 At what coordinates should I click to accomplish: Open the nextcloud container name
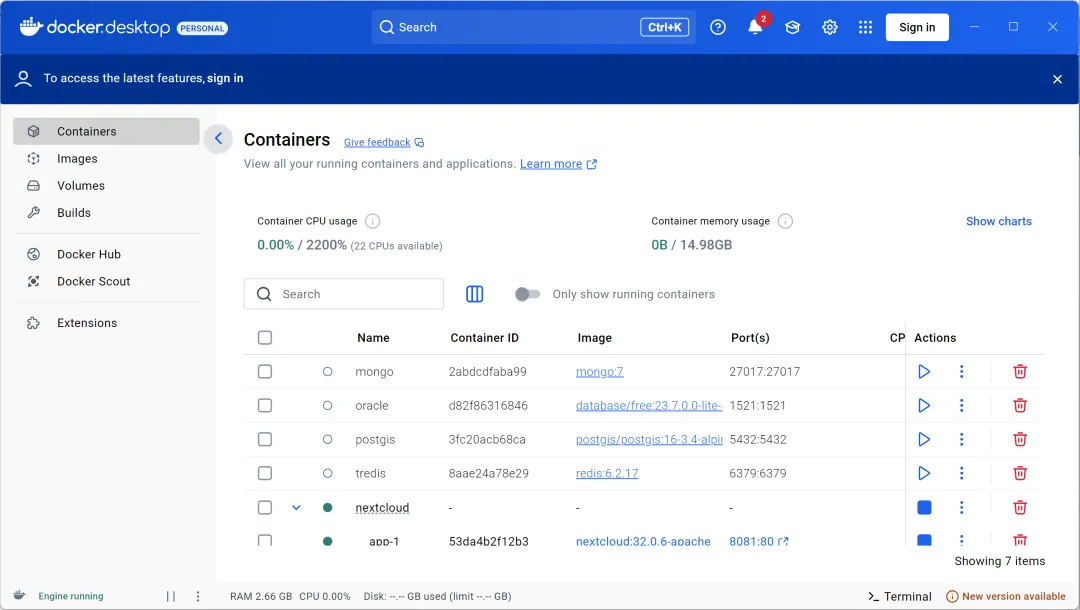[382, 507]
